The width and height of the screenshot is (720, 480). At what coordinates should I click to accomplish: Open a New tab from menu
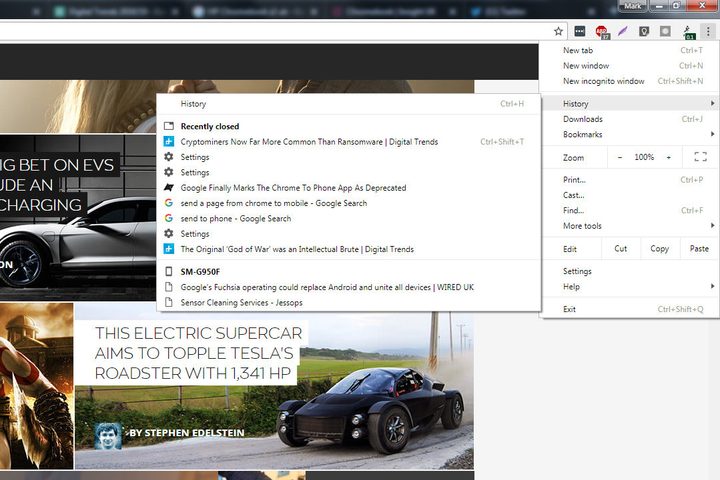tap(630, 50)
